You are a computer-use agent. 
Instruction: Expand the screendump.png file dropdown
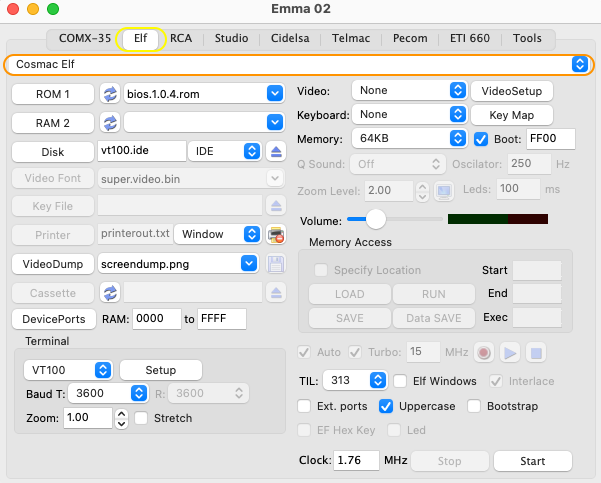[249, 263]
